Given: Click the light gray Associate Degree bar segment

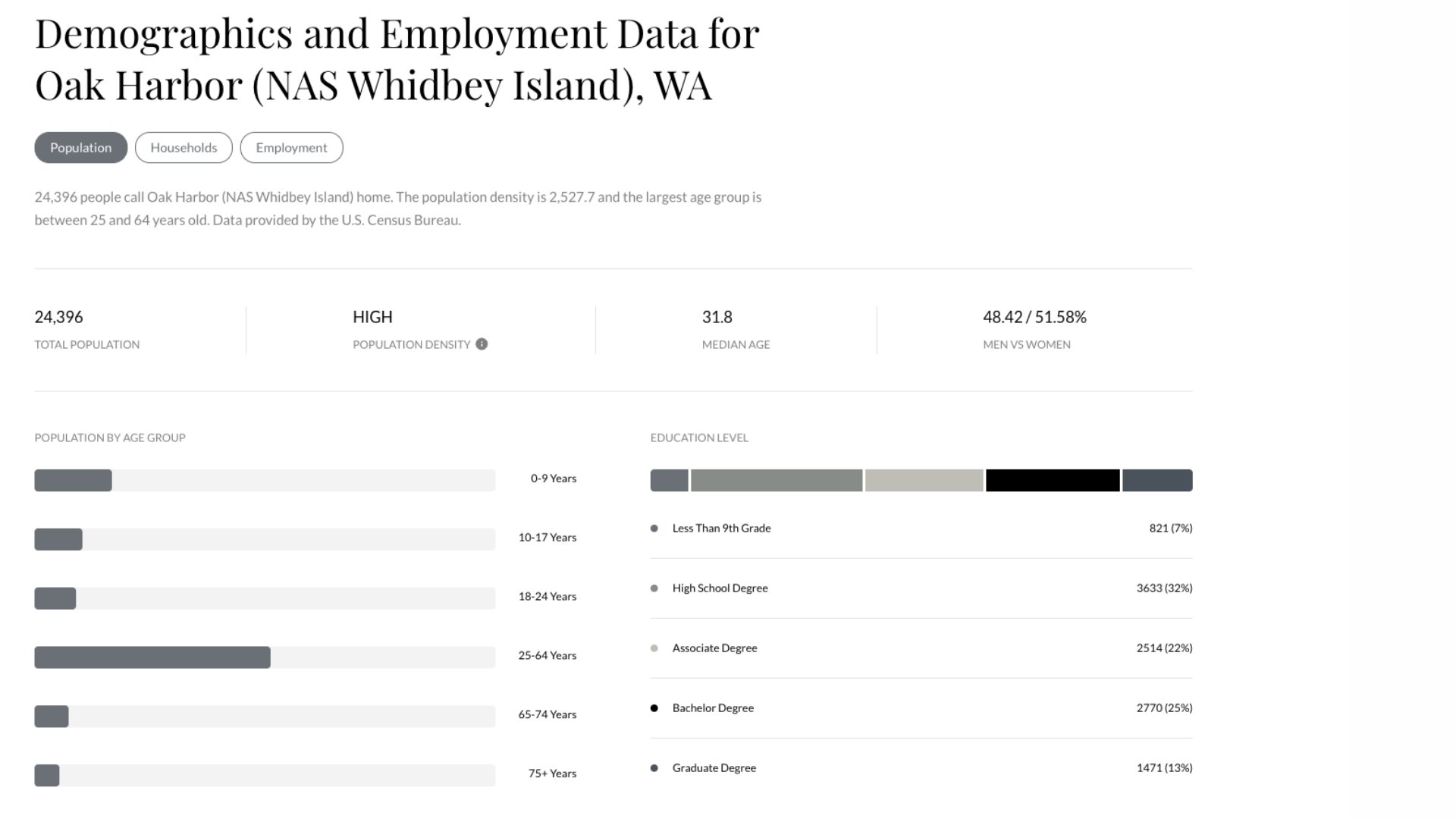Looking at the screenshot, I should point(924,480).
